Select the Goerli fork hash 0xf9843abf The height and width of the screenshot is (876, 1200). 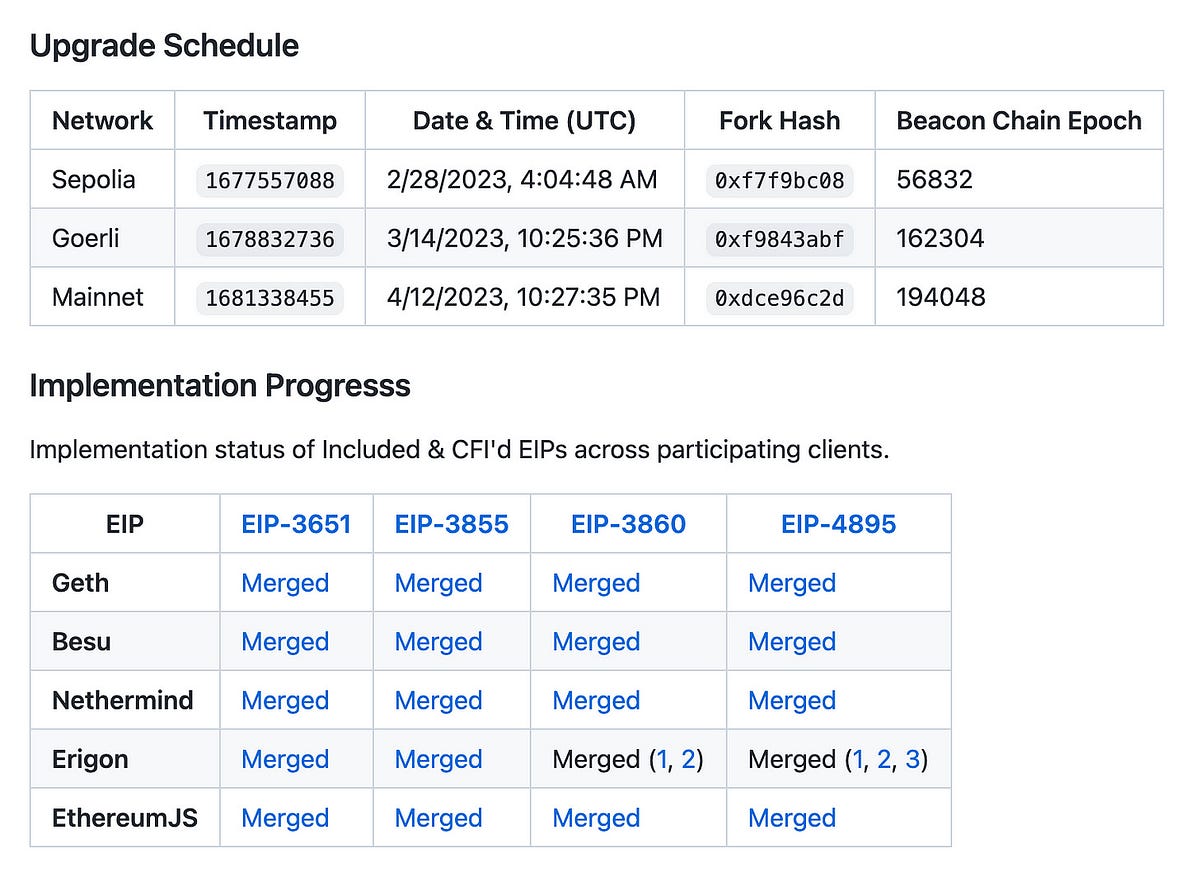point(780,240)
